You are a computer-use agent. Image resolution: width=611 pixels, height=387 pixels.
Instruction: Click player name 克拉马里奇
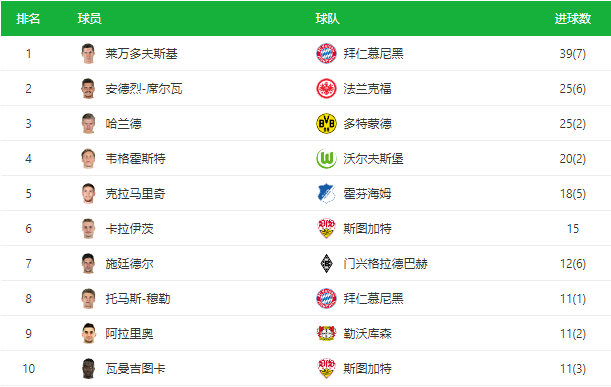[135, 194]
